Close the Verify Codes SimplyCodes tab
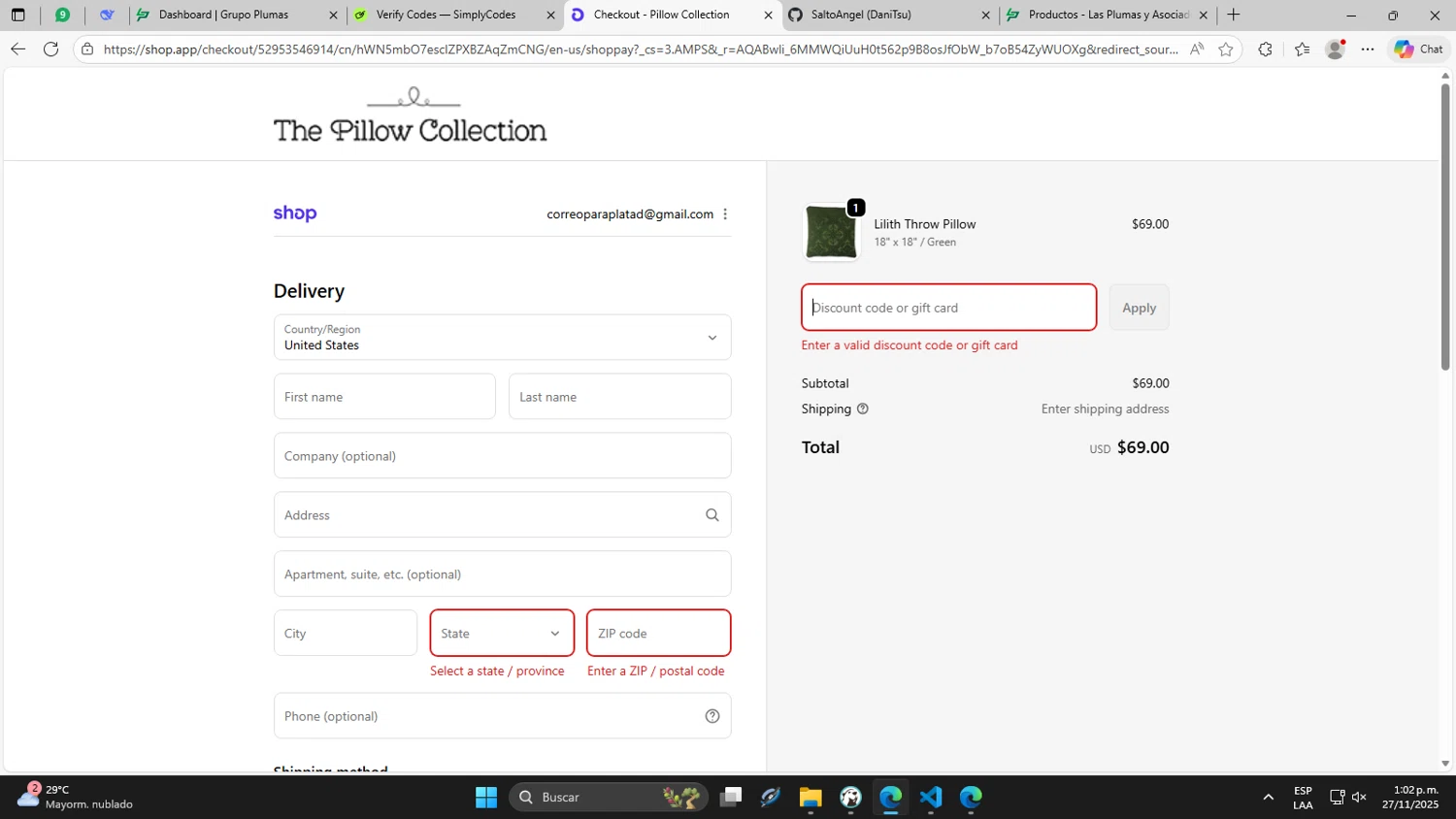 click(550, 16)
